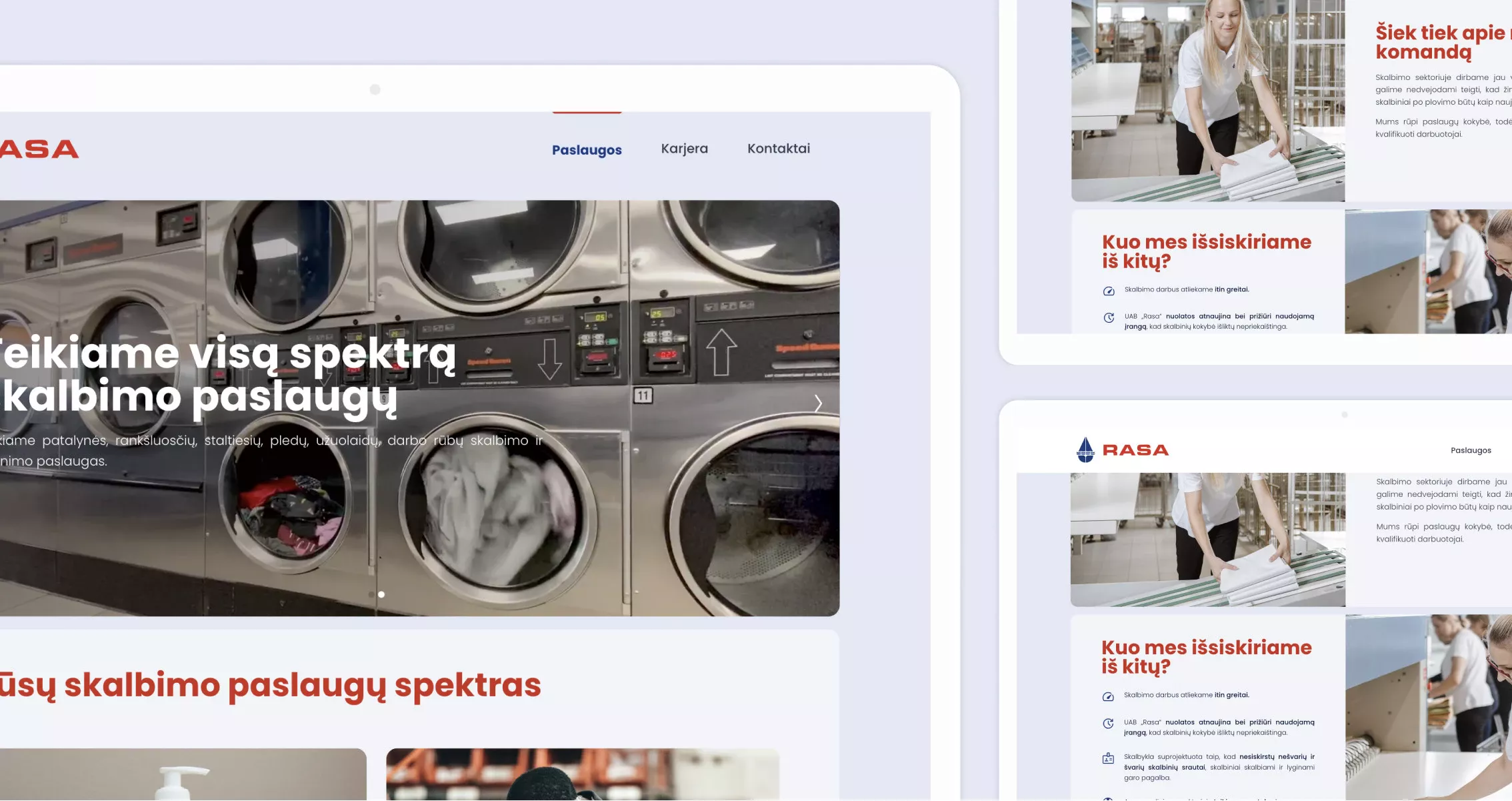Select the white active carousel dot

pos(381,594)
